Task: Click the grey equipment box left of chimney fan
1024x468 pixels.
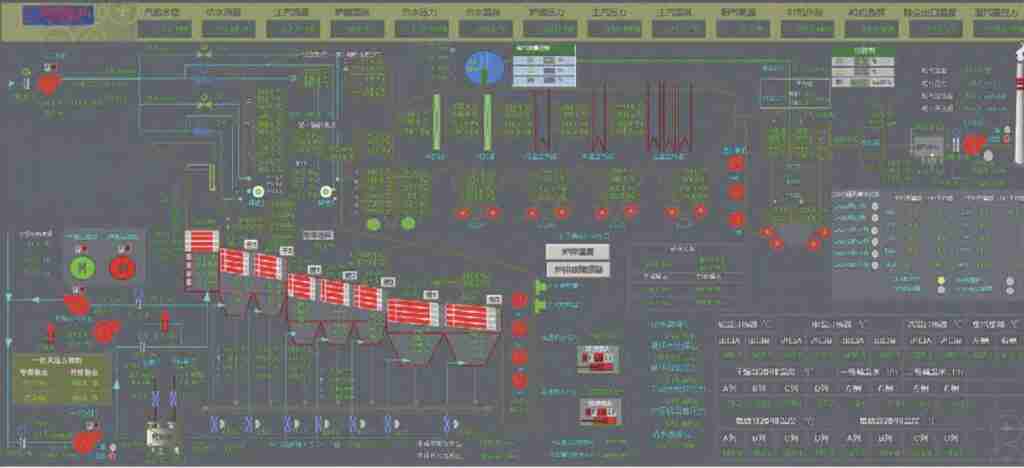Action: [928, 147]
